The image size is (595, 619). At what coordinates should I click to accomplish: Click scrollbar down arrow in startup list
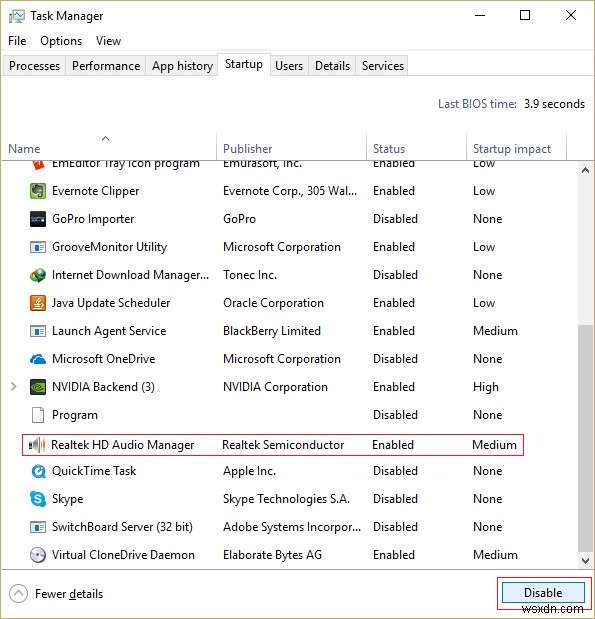click(x=585, y=560)
